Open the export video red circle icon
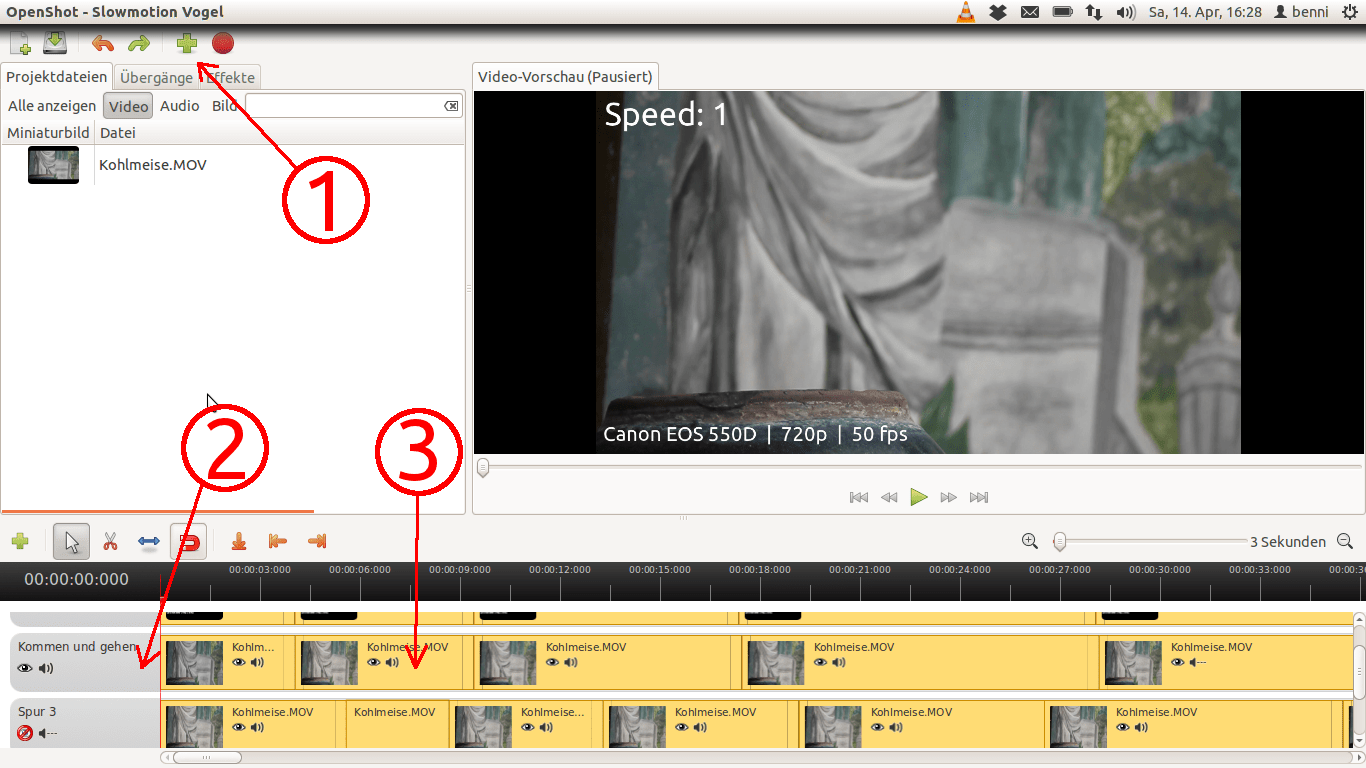 (223, 43)
